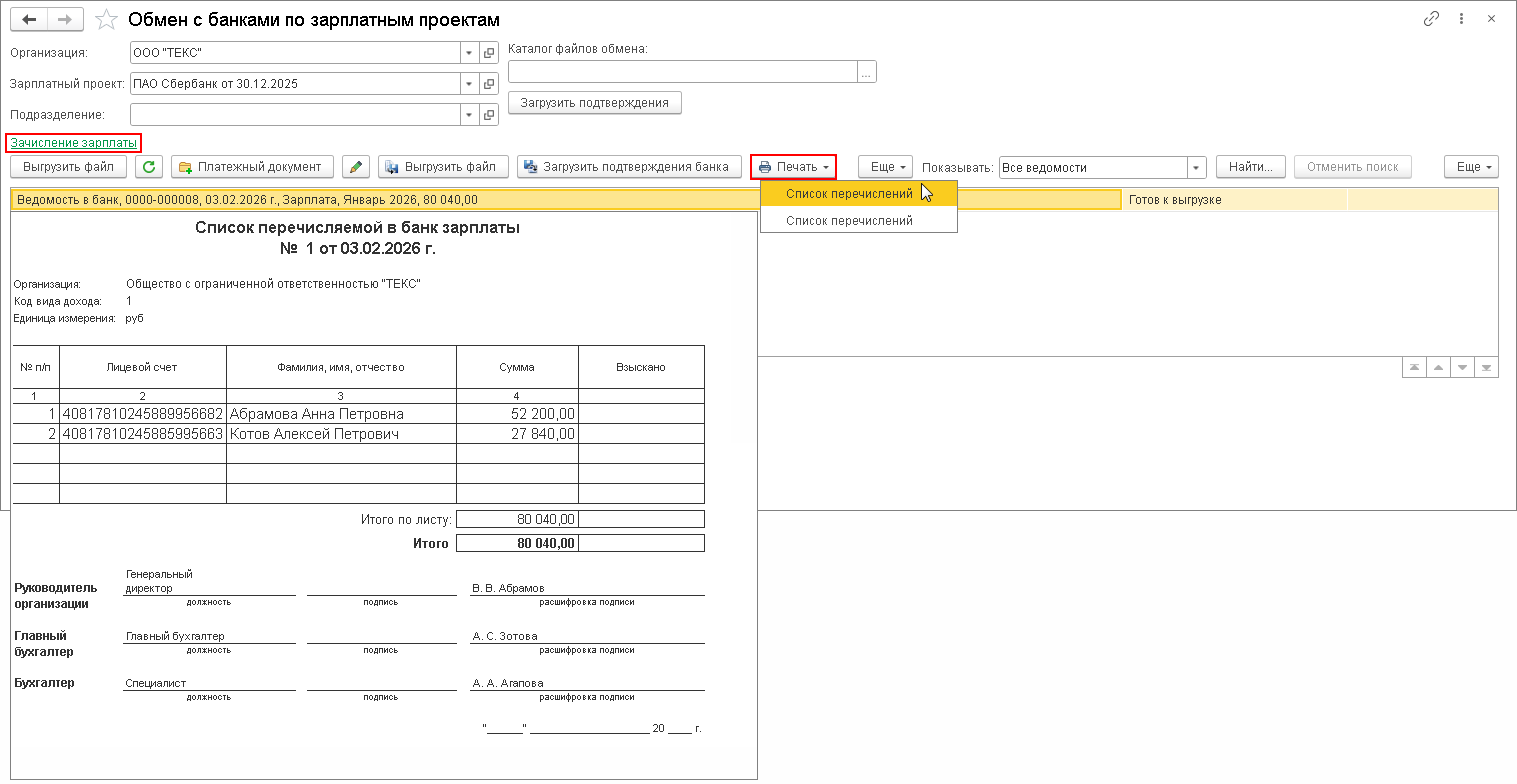
Task: Move down one item in the list
Action: (x=1463, y=367)
